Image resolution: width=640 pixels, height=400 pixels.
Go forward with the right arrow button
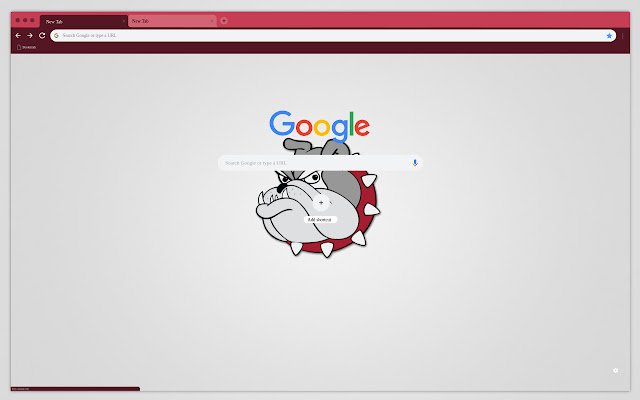(30, 36)
